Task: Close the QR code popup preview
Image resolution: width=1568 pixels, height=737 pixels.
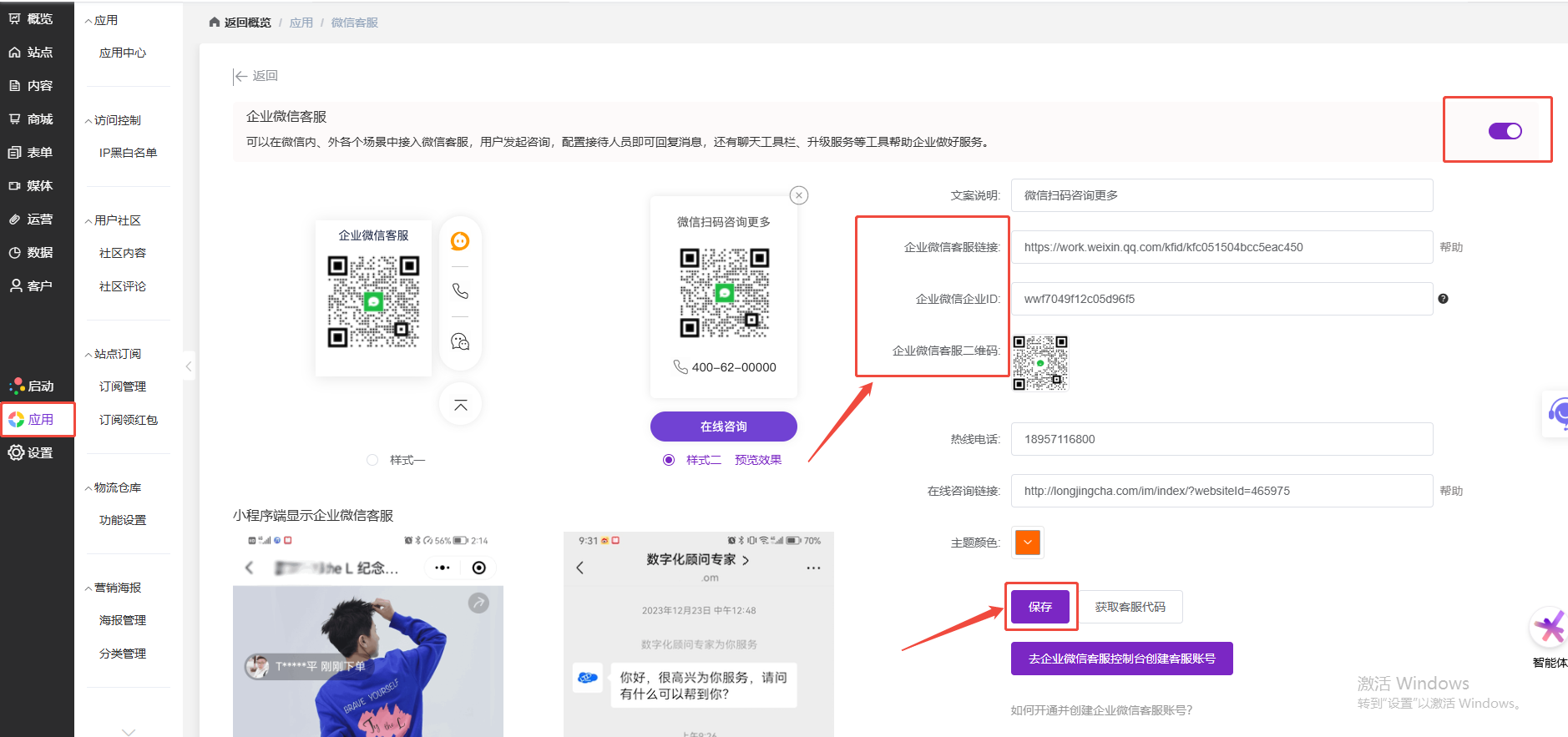Action: click(799, 195)
